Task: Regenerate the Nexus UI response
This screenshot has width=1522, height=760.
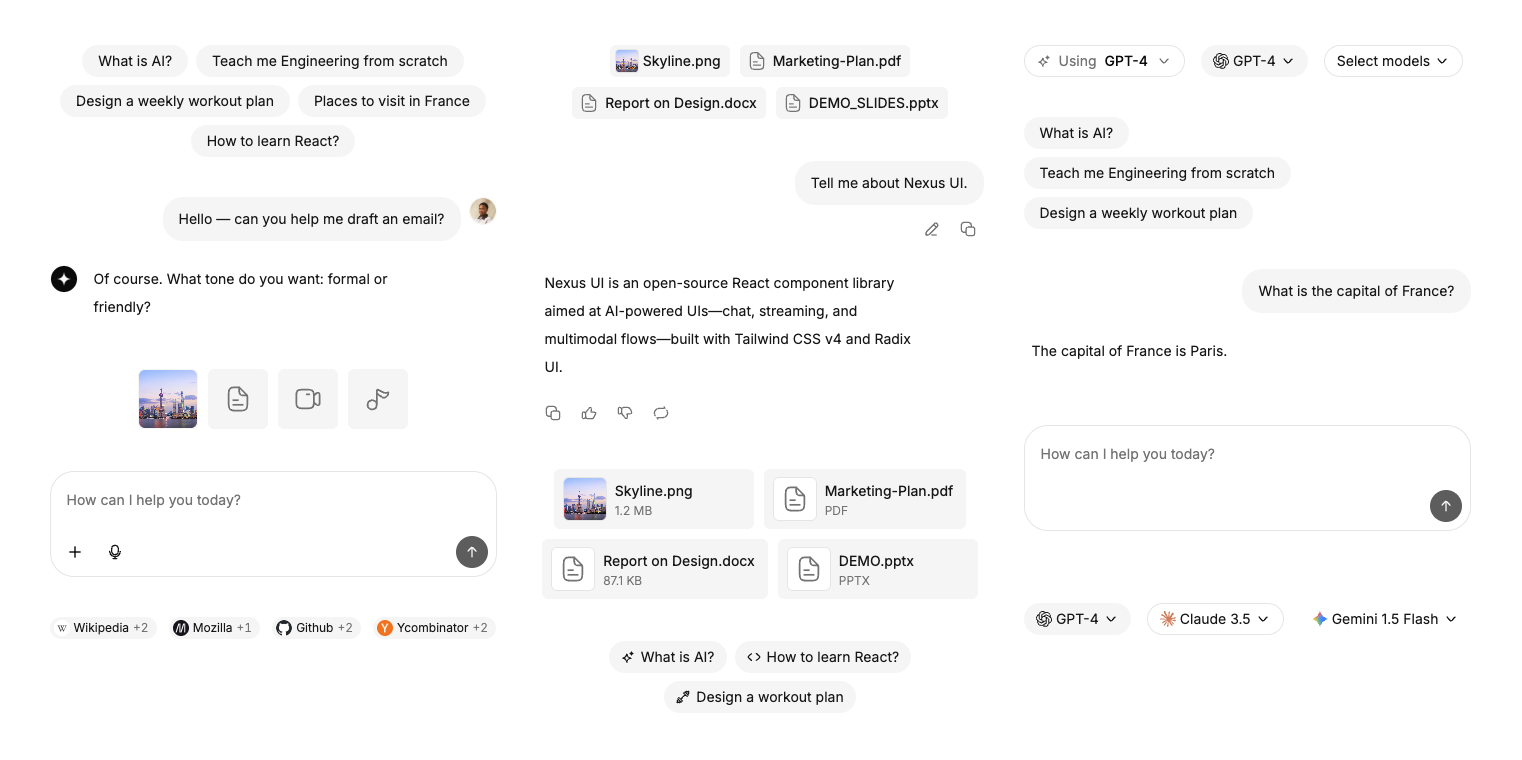Action: click(x=661, y=413)
